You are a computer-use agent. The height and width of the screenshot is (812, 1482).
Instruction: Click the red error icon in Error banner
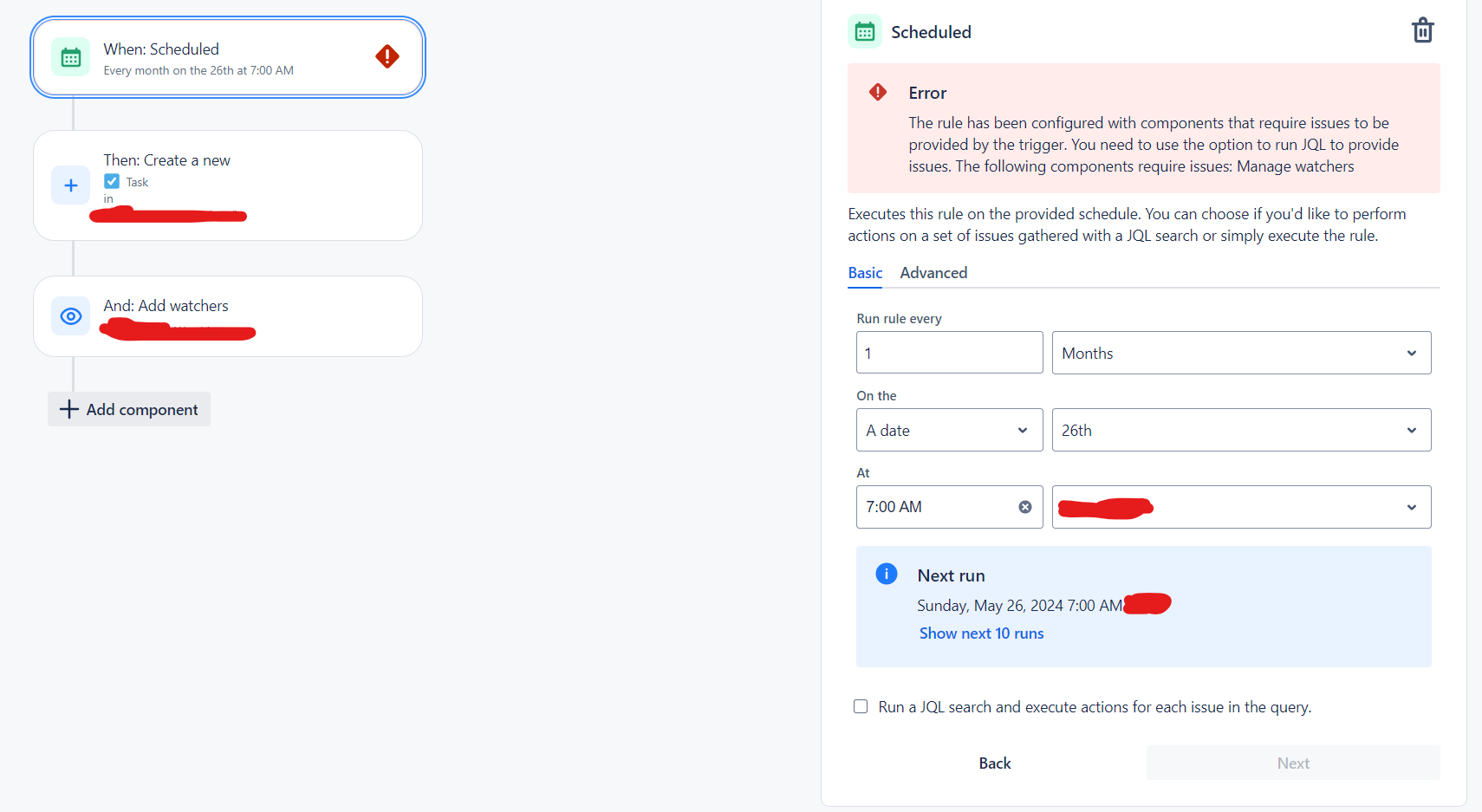pos(878,92)
